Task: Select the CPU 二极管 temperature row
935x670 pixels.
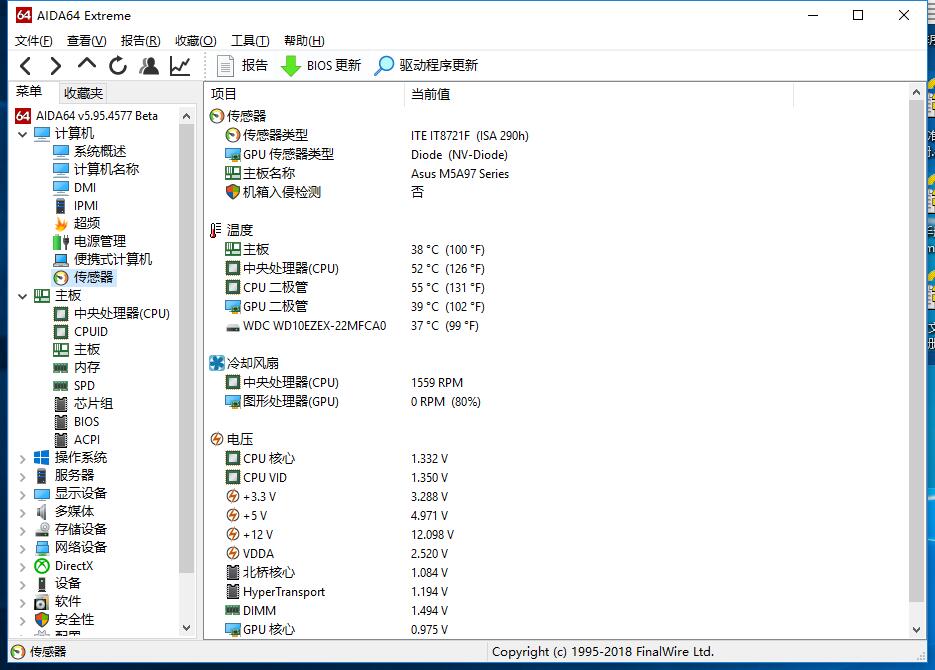Action: 355,287
